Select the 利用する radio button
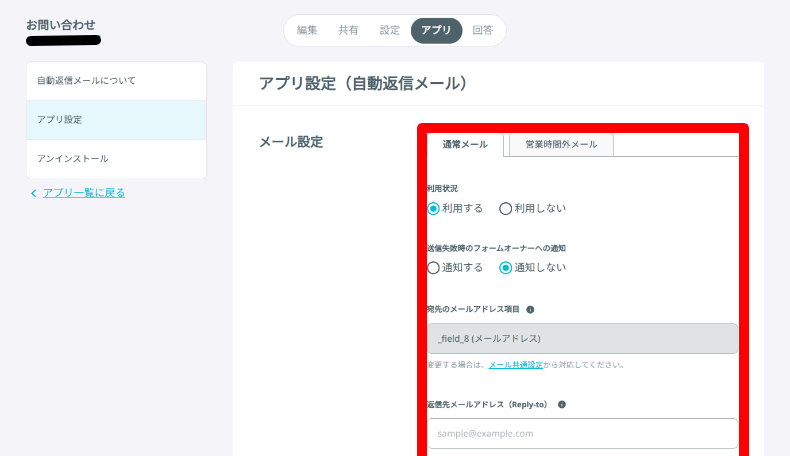This screenshot has height=456, width=790. pos(433,209)
